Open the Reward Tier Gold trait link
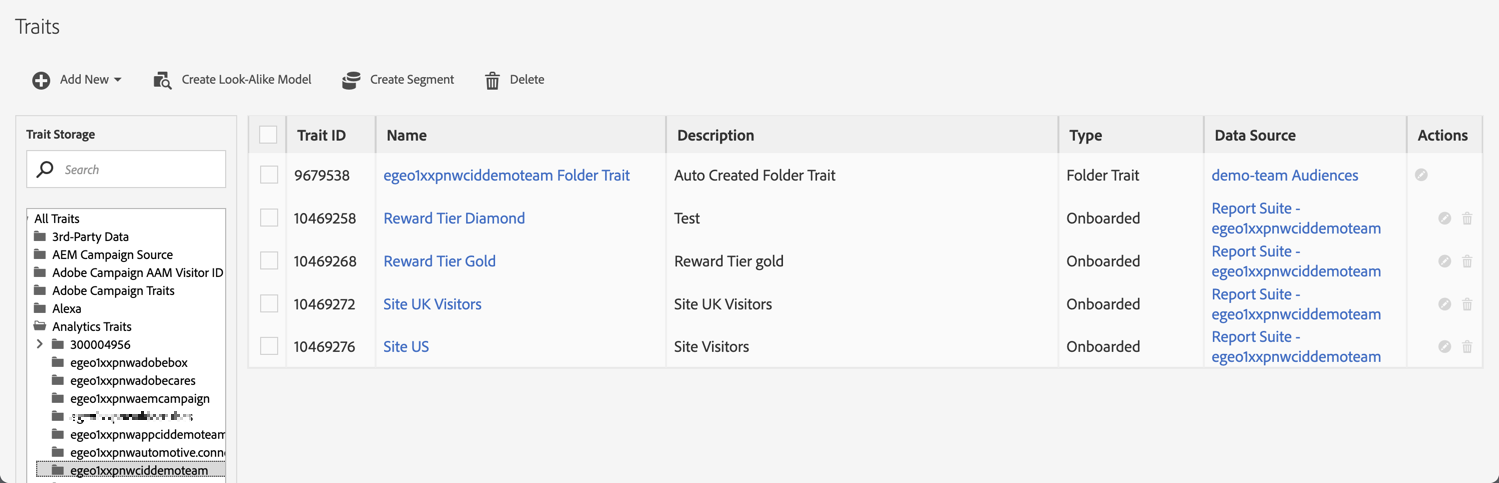The image size is (1499, 483). pos(439,261)
